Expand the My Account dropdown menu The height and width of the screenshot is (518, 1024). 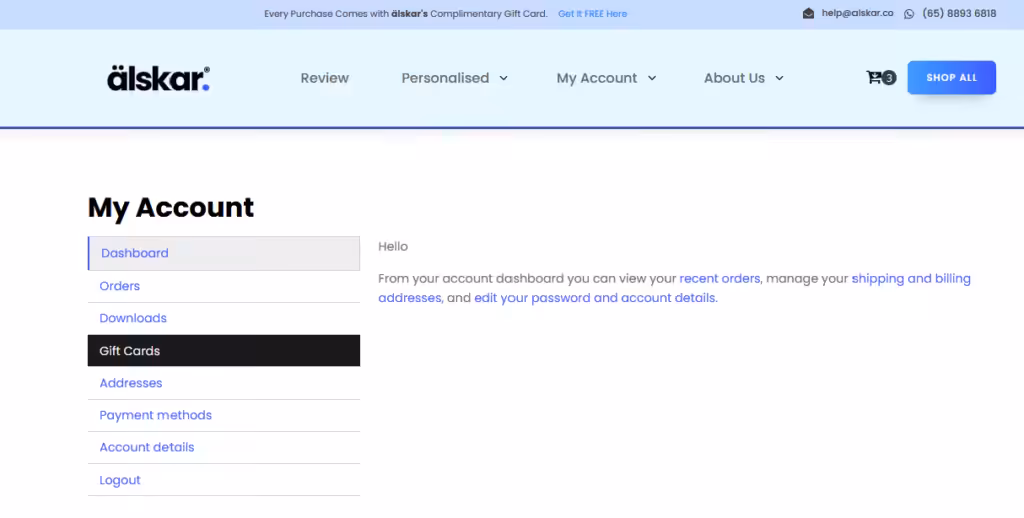coord(606,78)
